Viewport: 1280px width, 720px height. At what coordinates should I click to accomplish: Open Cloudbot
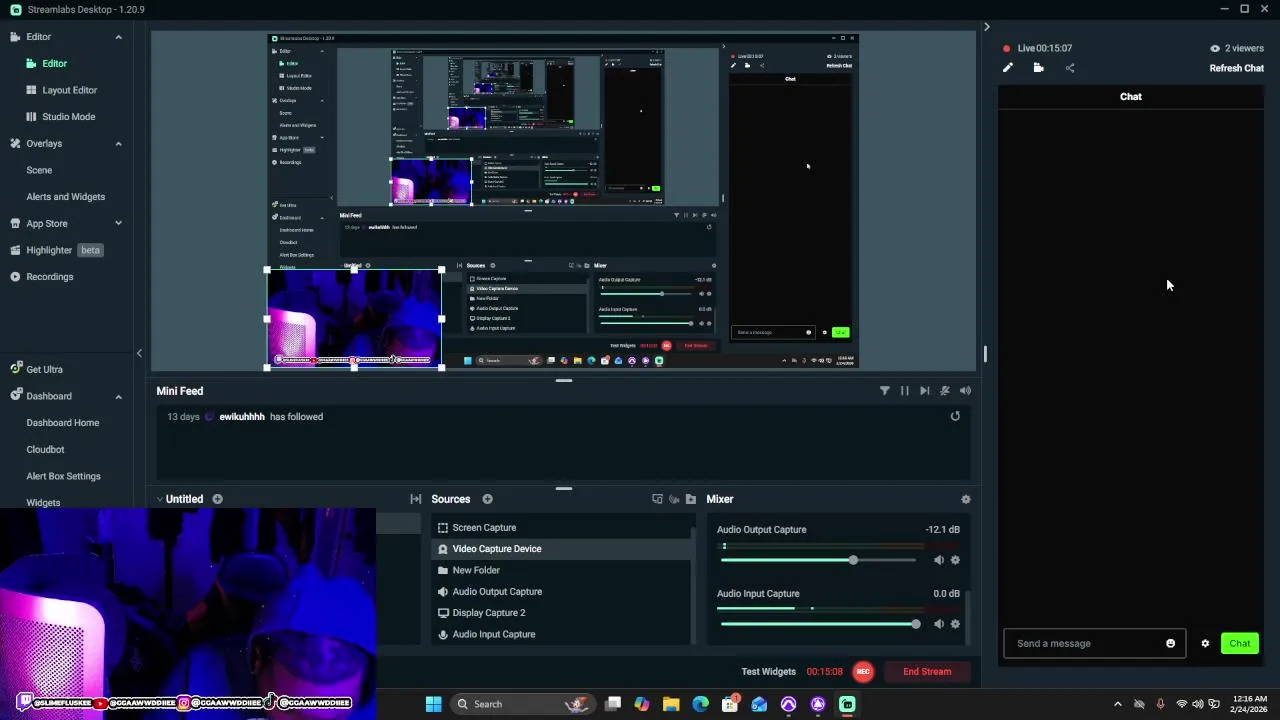point(45,449)
